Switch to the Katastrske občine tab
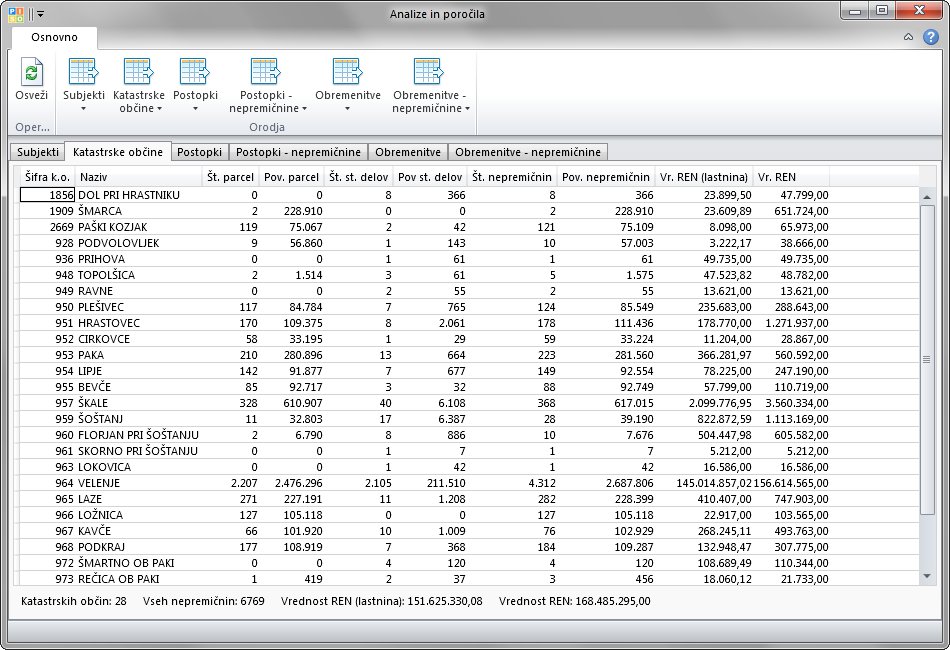This screenshot has width=950, height=650. point(118,151)
